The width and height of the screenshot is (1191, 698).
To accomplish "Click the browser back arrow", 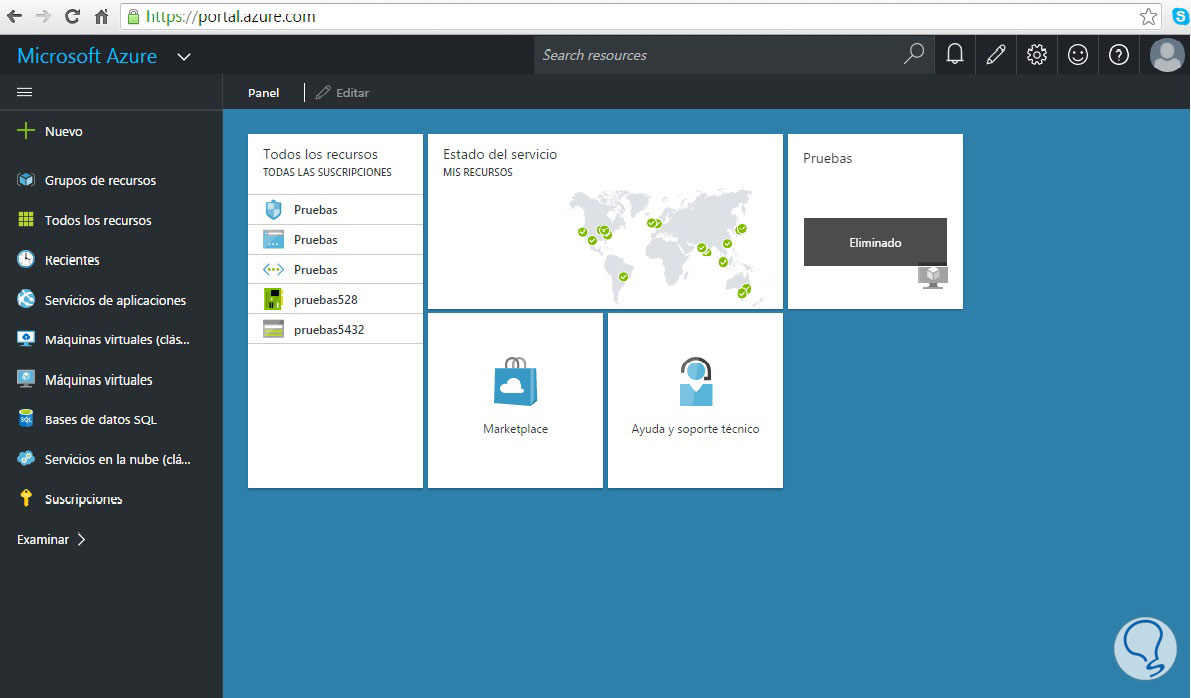I will [14, 16].
